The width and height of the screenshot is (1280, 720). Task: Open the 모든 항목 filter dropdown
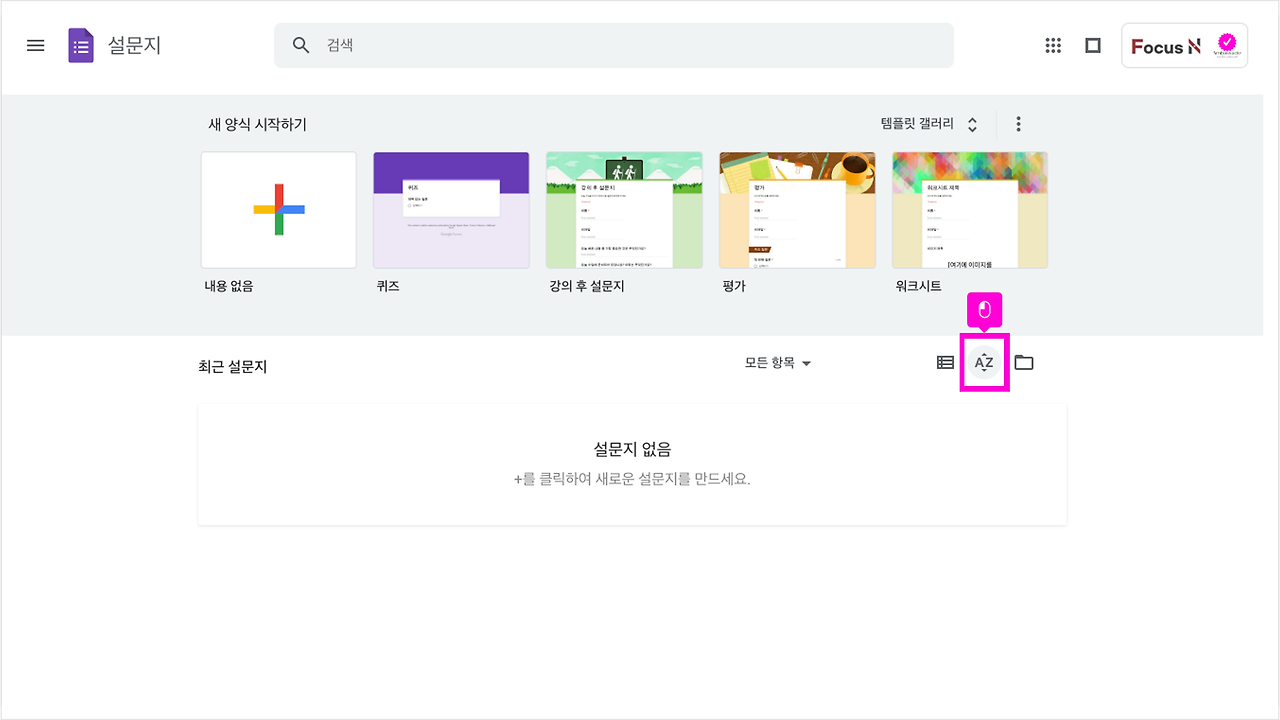tap(778, 363)
